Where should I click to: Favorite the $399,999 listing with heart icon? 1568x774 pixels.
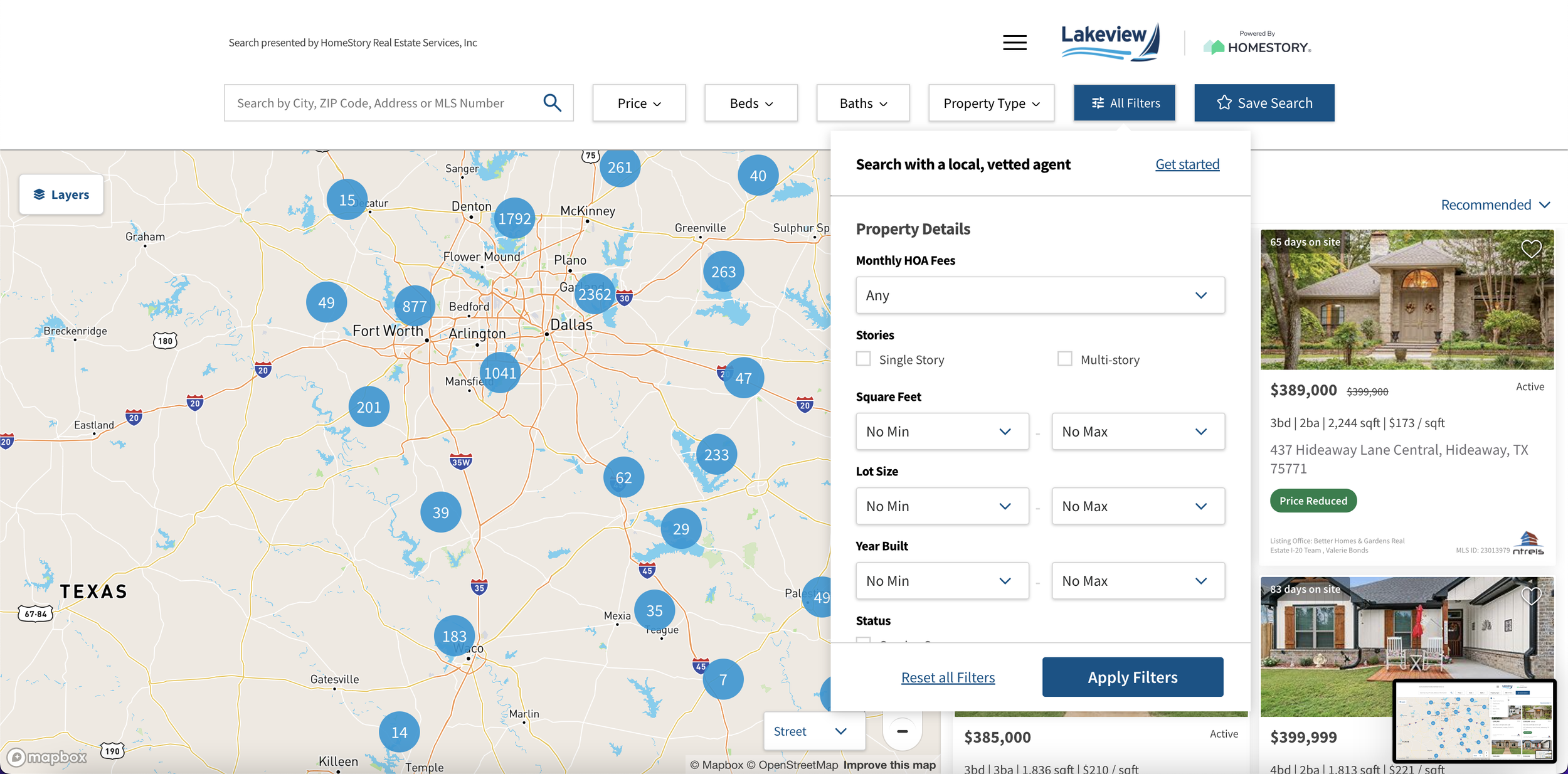pyautogui.click(x=1531, y=596)
